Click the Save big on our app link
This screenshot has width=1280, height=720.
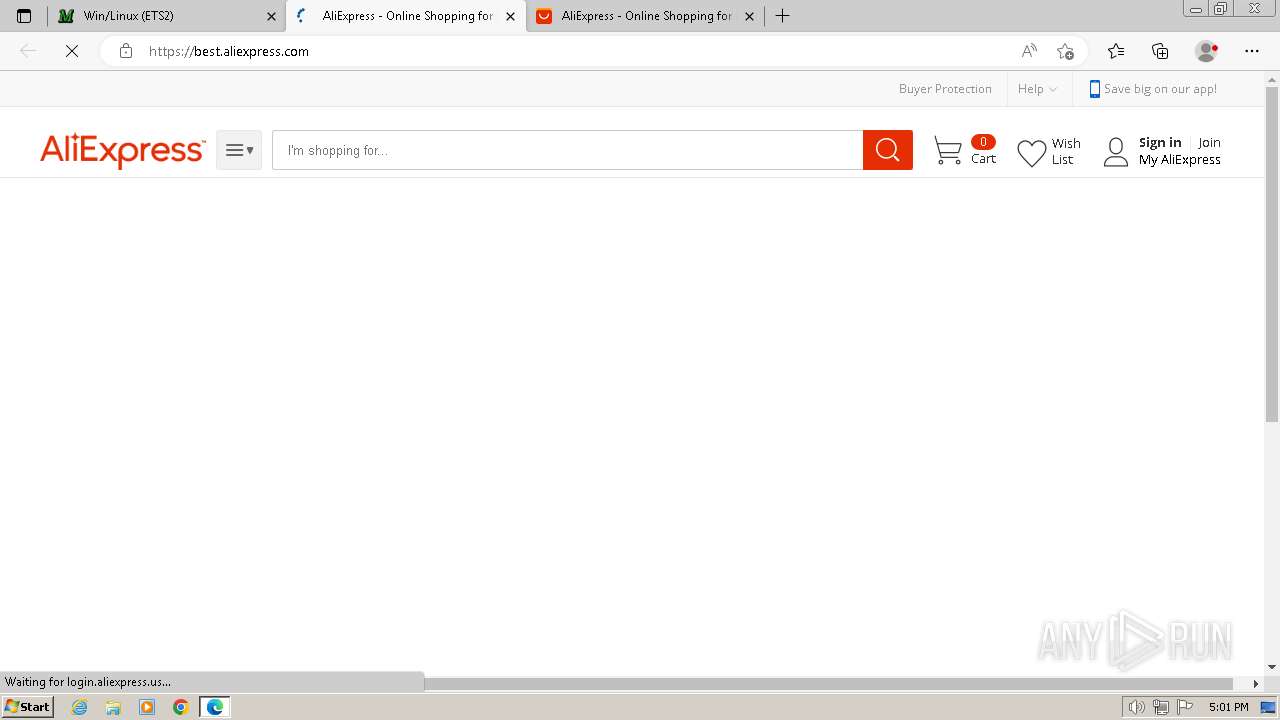coord(1153,89)
